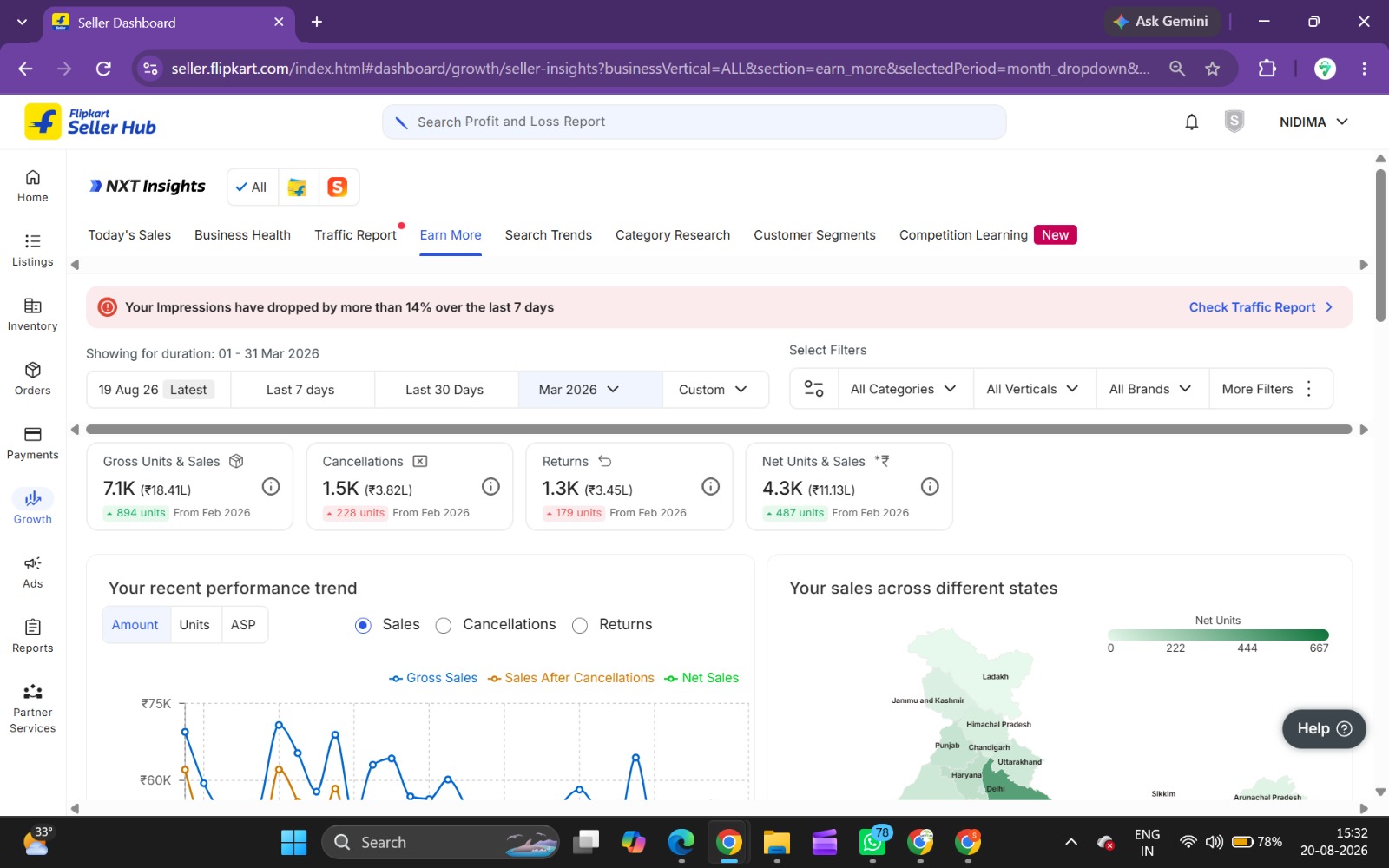1389x868 pixels.
Task: Open Microsoft Edge from the taskbar
Action: pyautogui.click(x=681, y=842)
